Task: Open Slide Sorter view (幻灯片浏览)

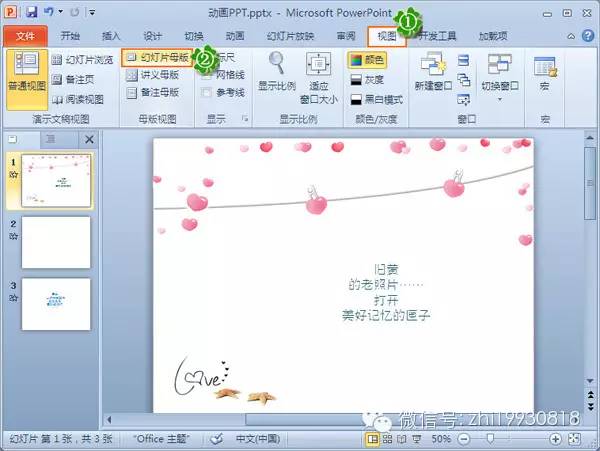Action: 83,60
